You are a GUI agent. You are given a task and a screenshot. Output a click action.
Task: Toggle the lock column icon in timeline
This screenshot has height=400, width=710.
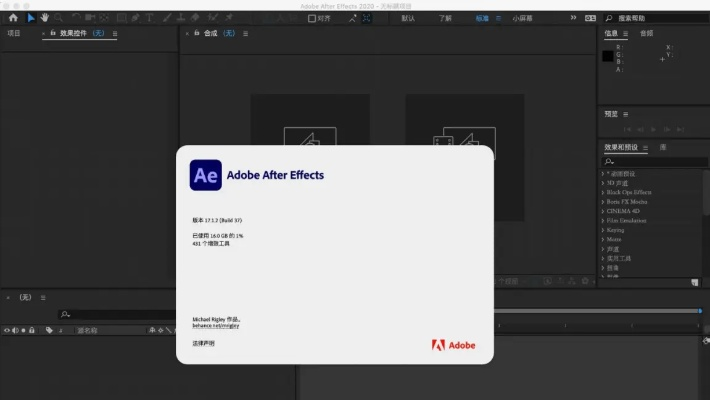pos(32,330)
